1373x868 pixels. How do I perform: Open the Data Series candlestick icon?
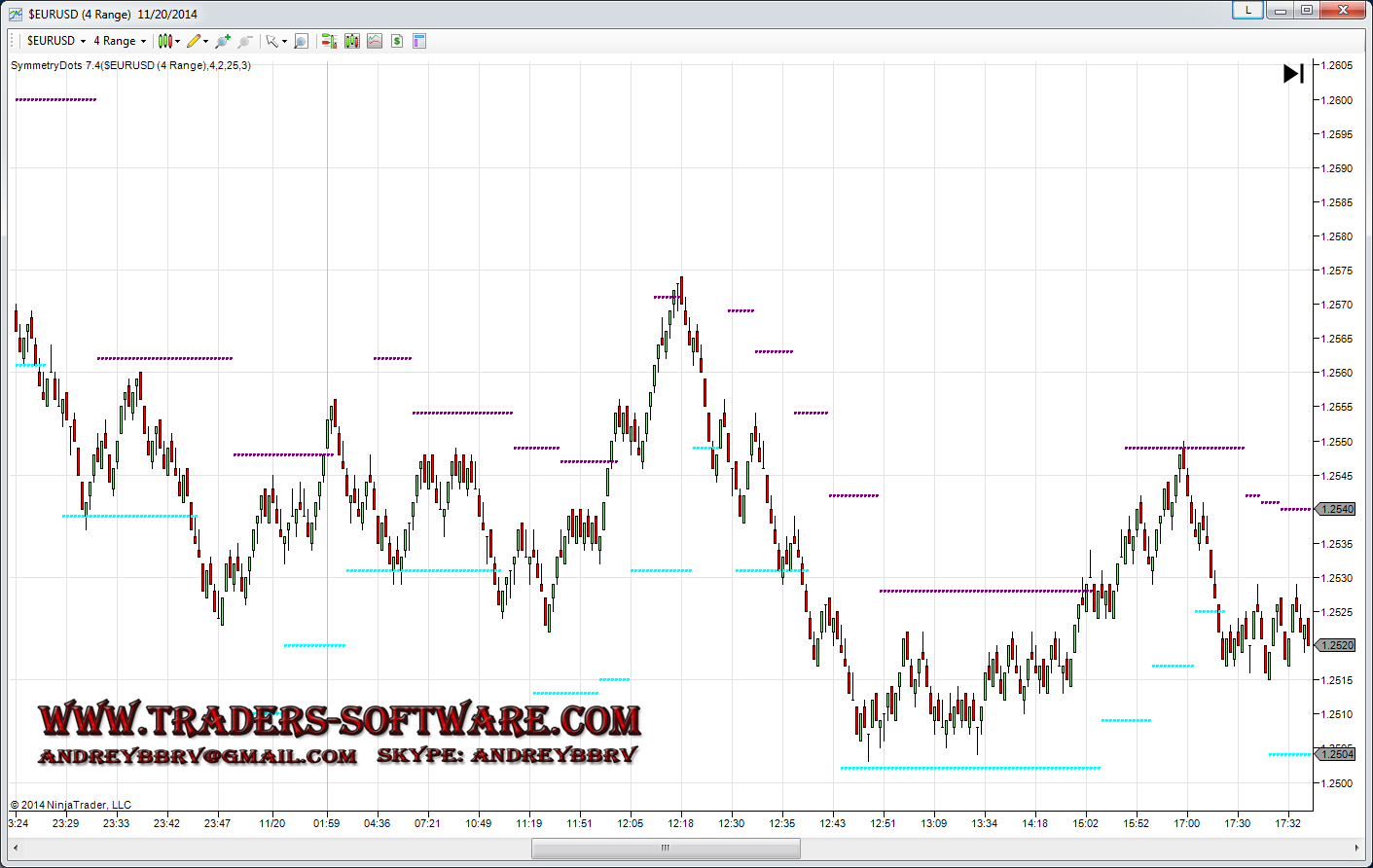pos(351,41)
